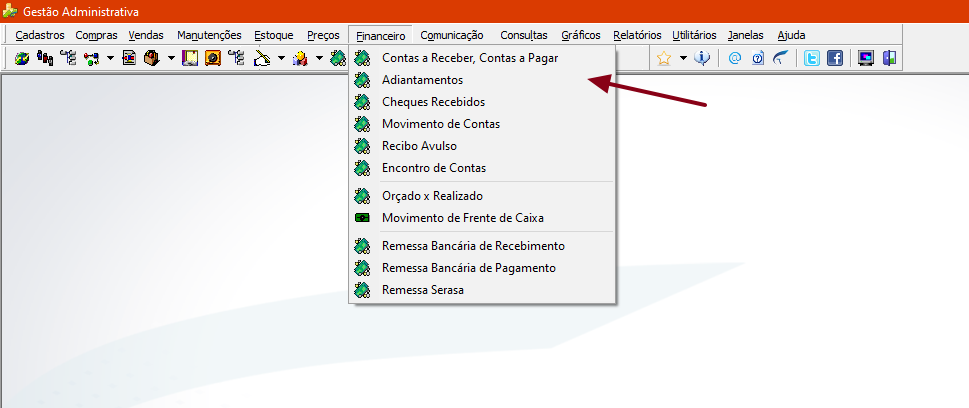This screenshot has height=408, width=969.
Task: Select Adiantamentos menu entry
Action: pyautogui.click(x=482, y=80)
